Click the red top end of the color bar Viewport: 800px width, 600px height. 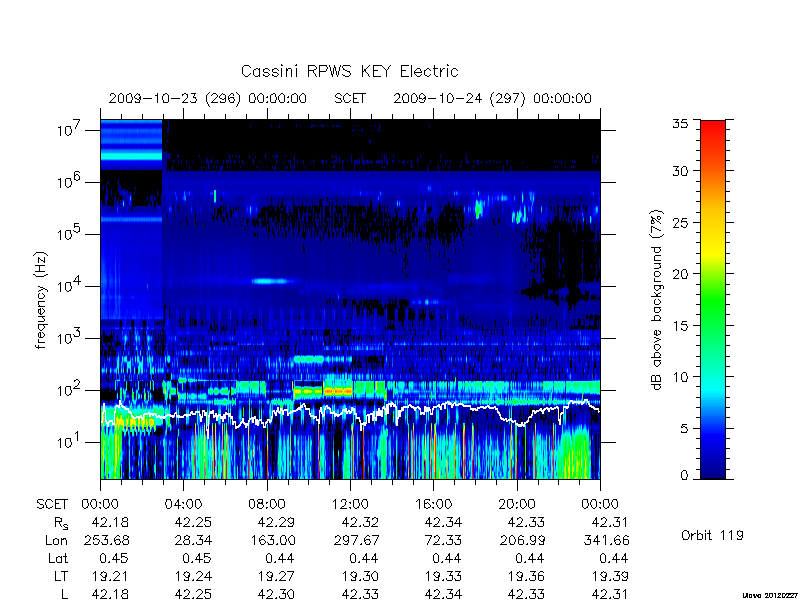point(713,125)
